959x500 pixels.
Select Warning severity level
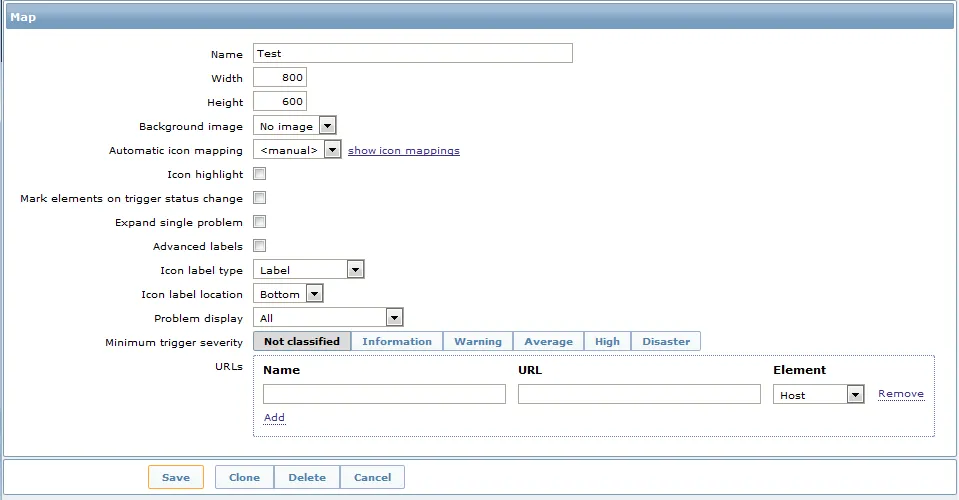point(478,341)
